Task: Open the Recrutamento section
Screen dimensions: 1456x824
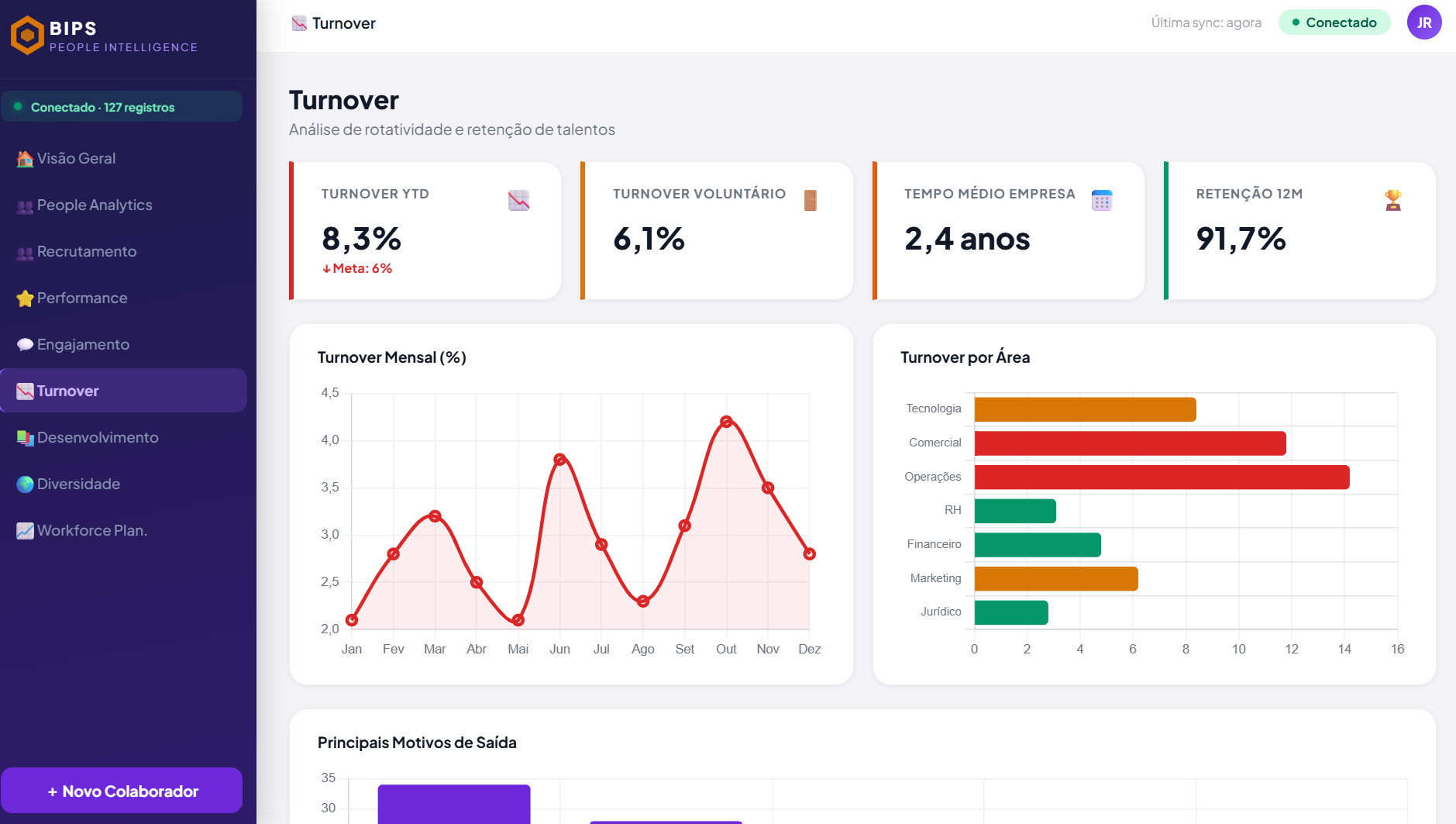Action: coord(124,251)
